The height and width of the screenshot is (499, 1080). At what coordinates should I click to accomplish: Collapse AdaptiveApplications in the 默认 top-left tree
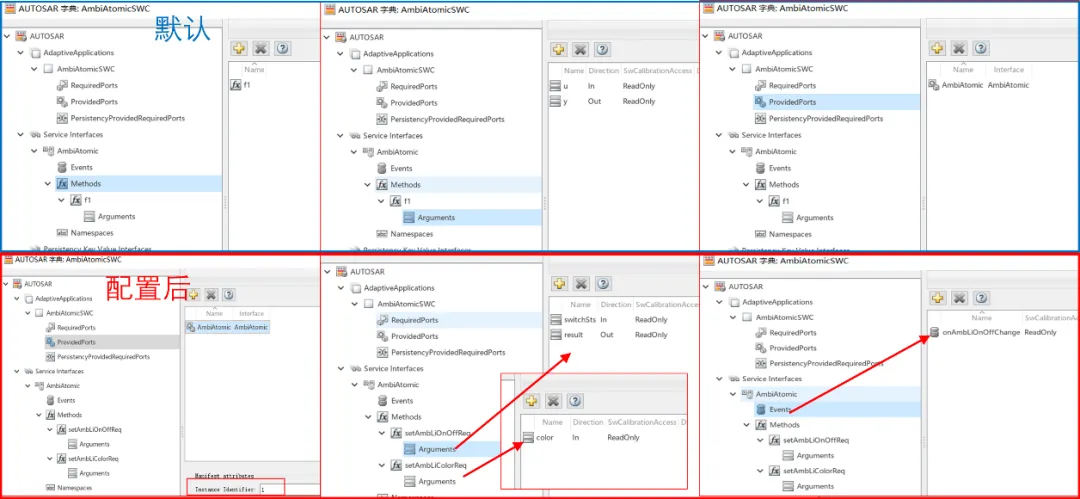click(21, 52)
